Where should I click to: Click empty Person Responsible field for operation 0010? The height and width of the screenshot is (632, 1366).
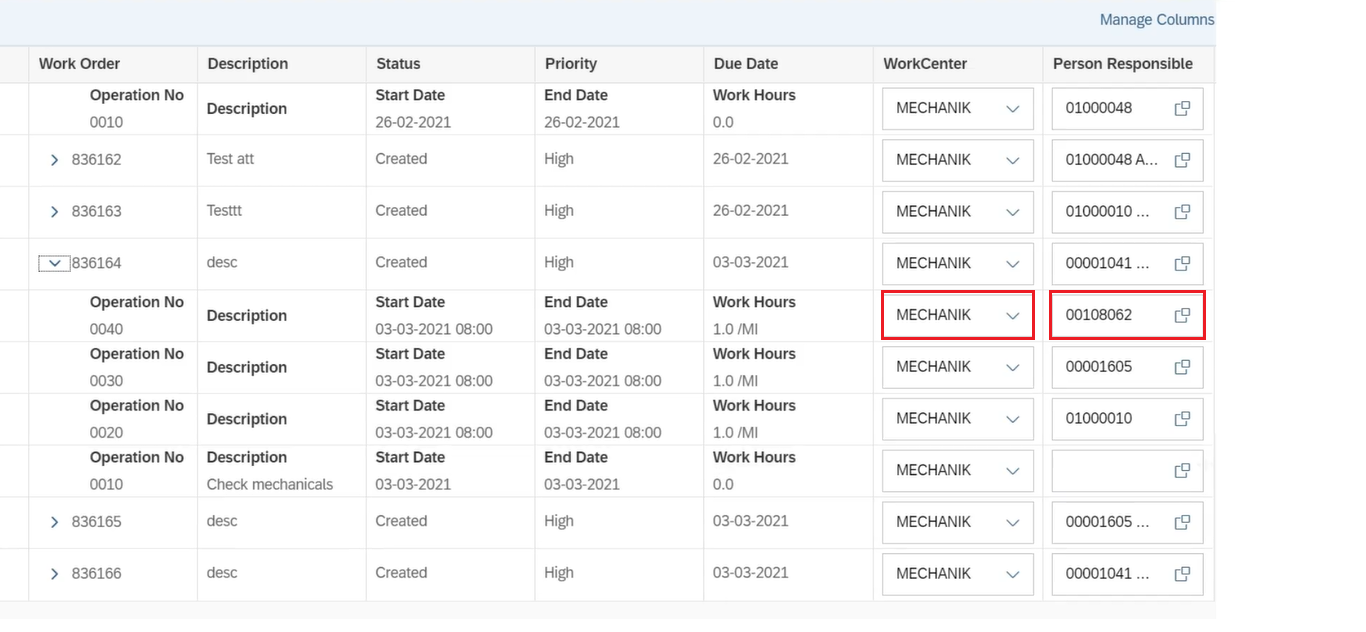point(1110,471)
